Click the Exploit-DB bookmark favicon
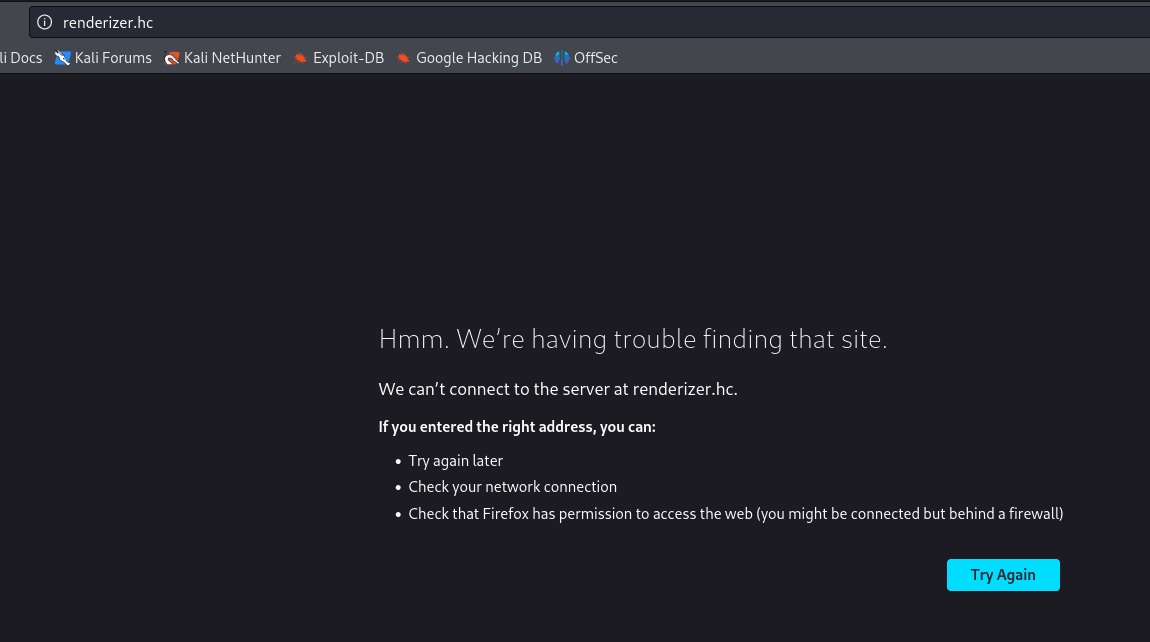The height and width of the screenshot is (642, 1150). 300,58
